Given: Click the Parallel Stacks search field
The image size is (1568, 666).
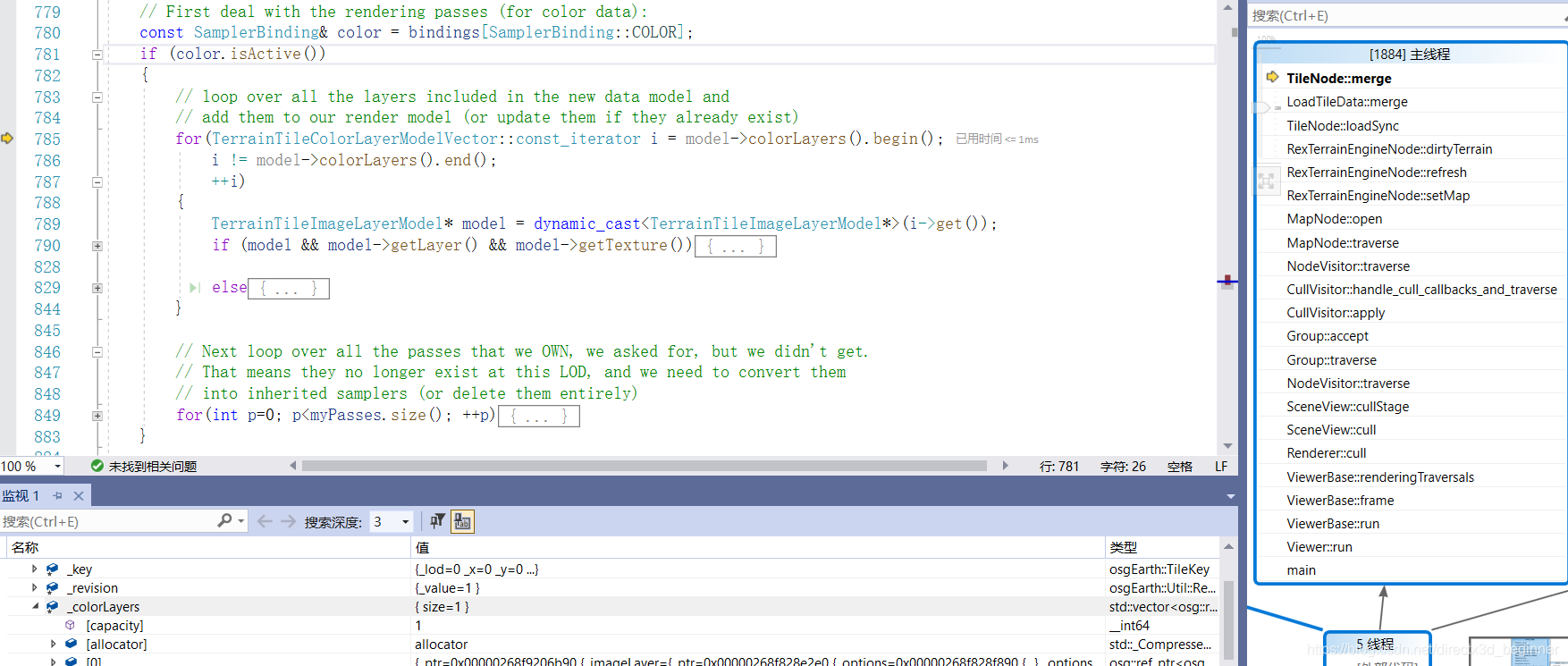Looking at the screenshot, I should tap(1407, 15).
